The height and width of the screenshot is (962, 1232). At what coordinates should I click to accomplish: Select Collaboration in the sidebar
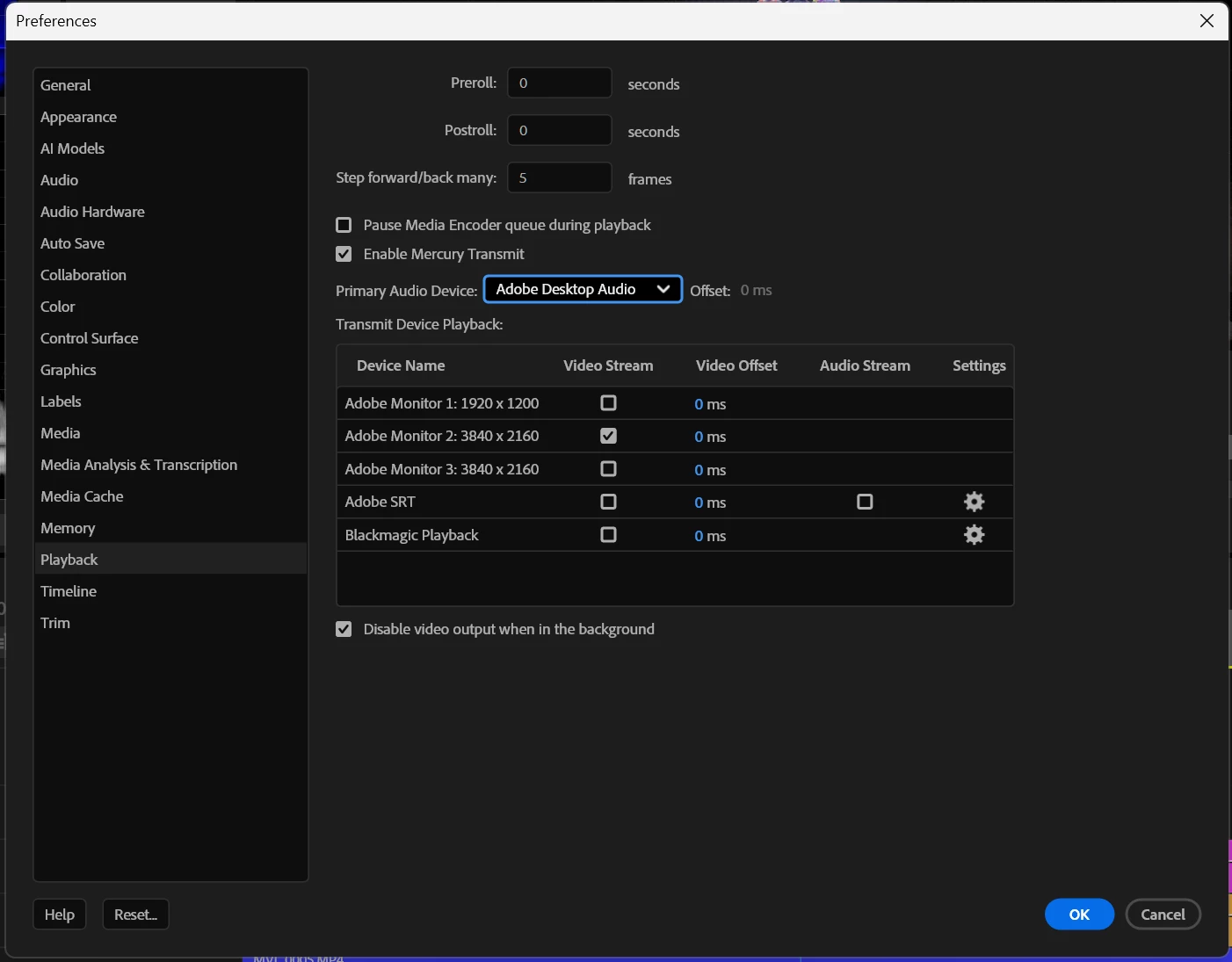(170, 275)
